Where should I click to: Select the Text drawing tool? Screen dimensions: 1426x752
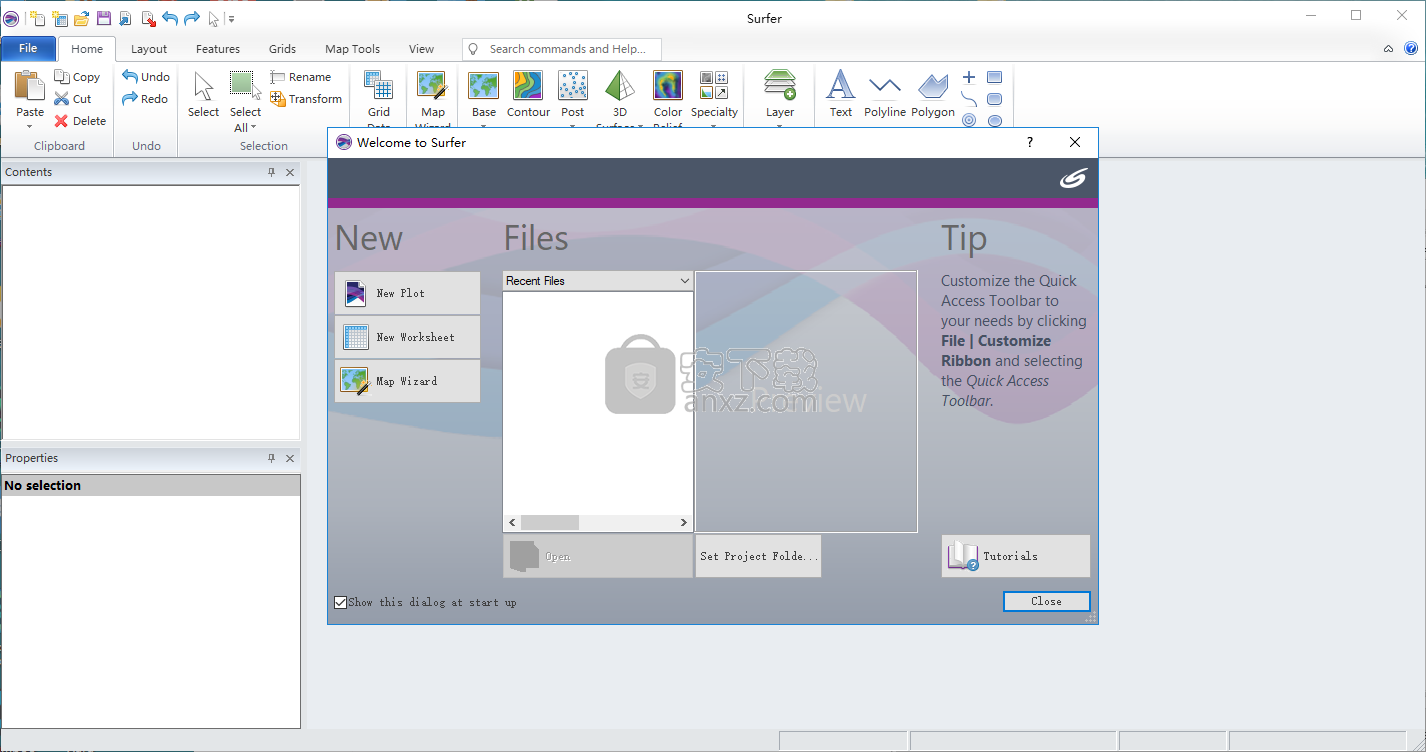click(841, 95)
